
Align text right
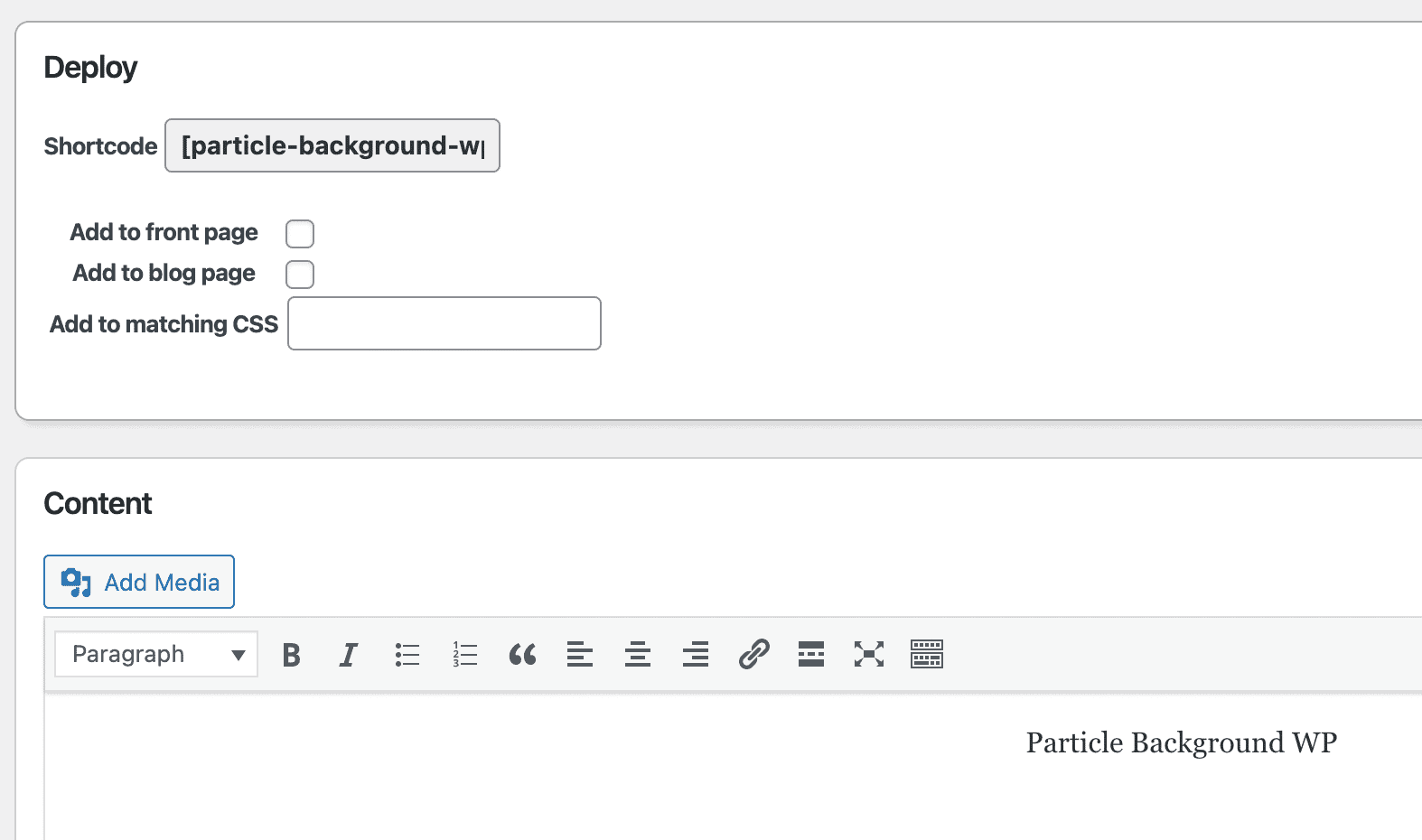point(696,654)
